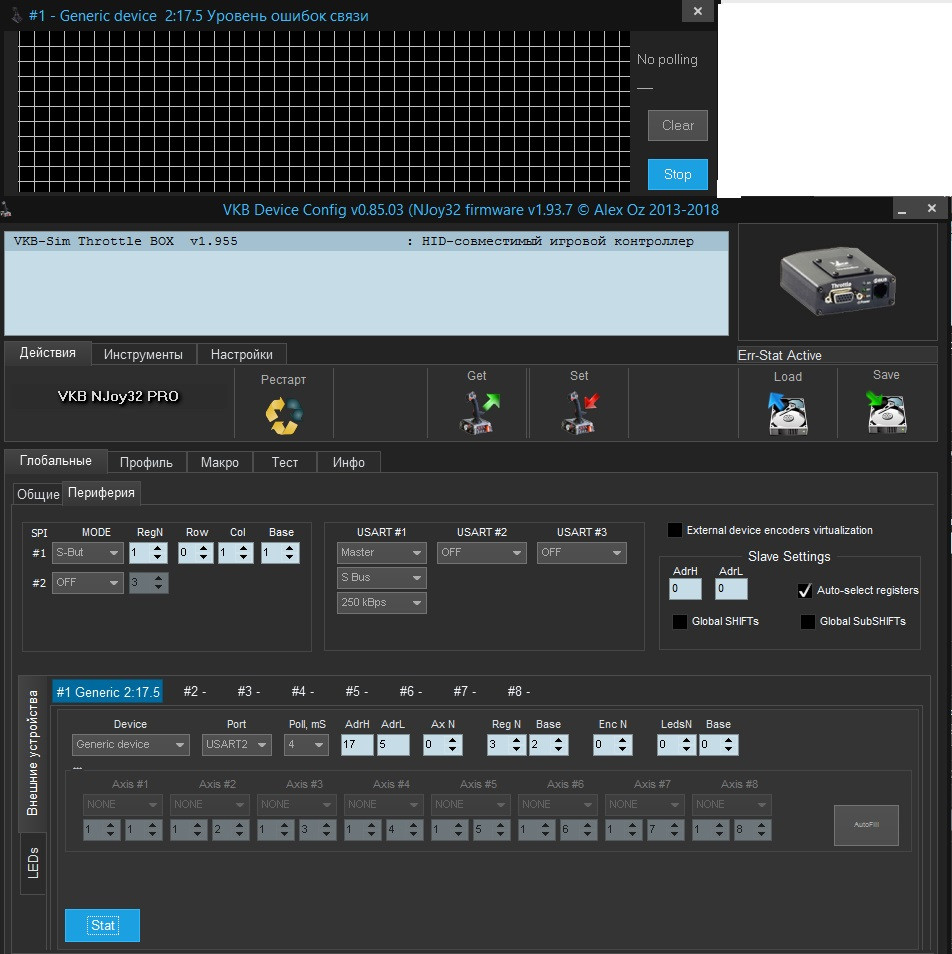The width and height of the screenshot is (952, 954).
Task: Click the No polling status text
Action: point(667,60)
